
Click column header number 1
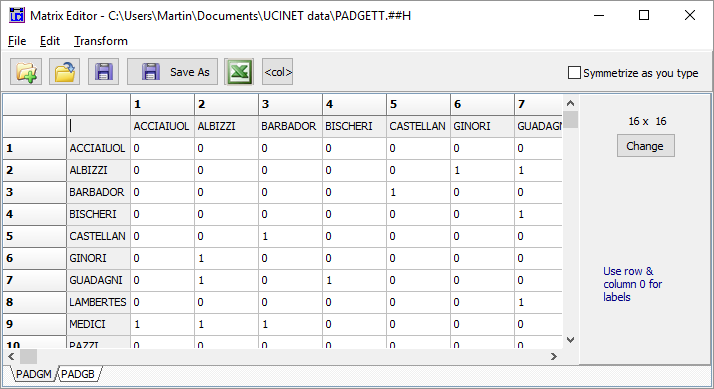tap(162, 104)
